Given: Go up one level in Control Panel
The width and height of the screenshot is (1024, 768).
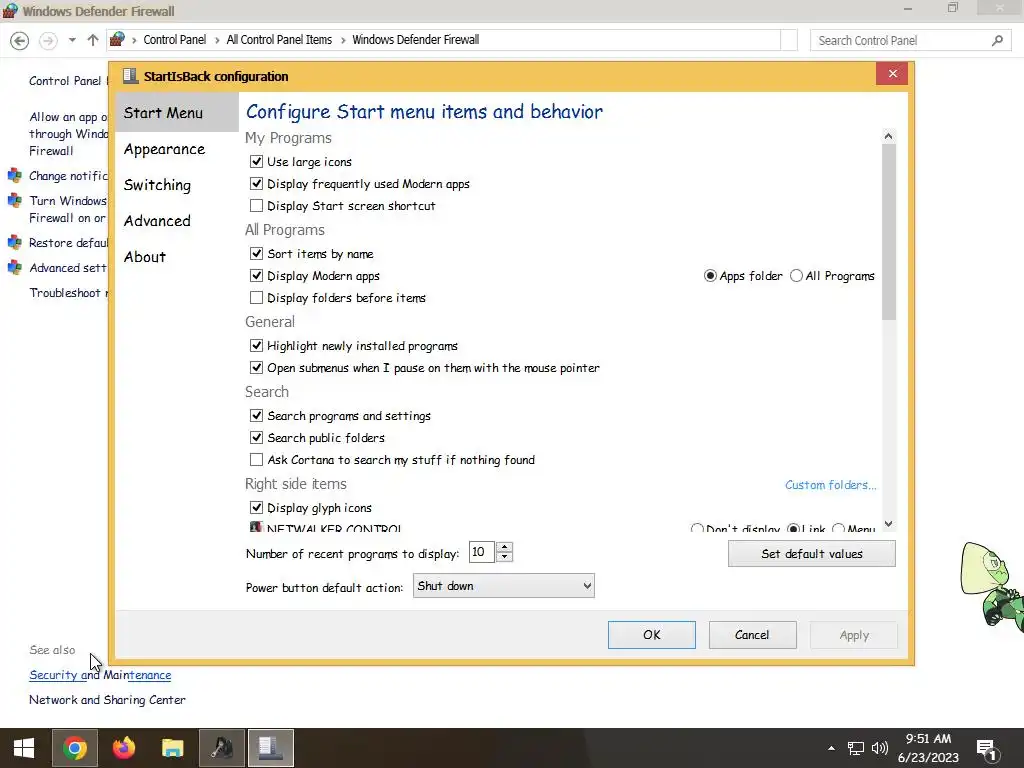Looking at the screenshot, I should (x=93, y=40).
